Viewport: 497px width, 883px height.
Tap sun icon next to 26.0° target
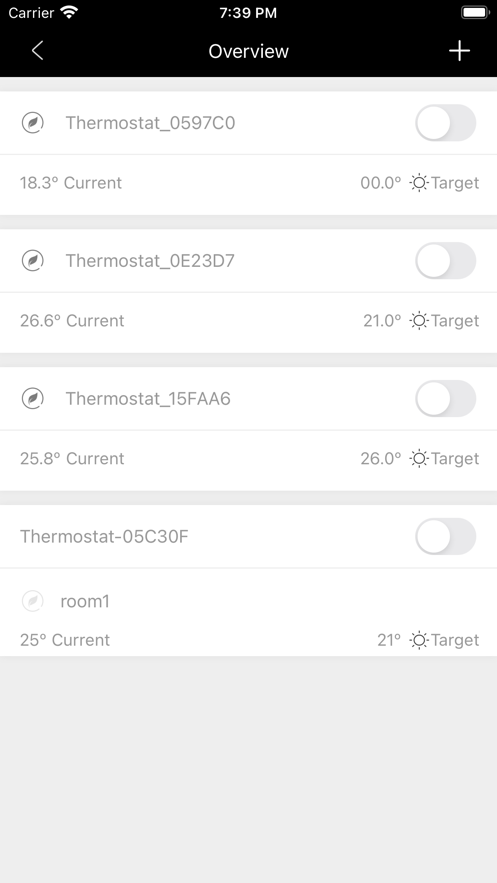pyautogui.click(x=419, y=459)
